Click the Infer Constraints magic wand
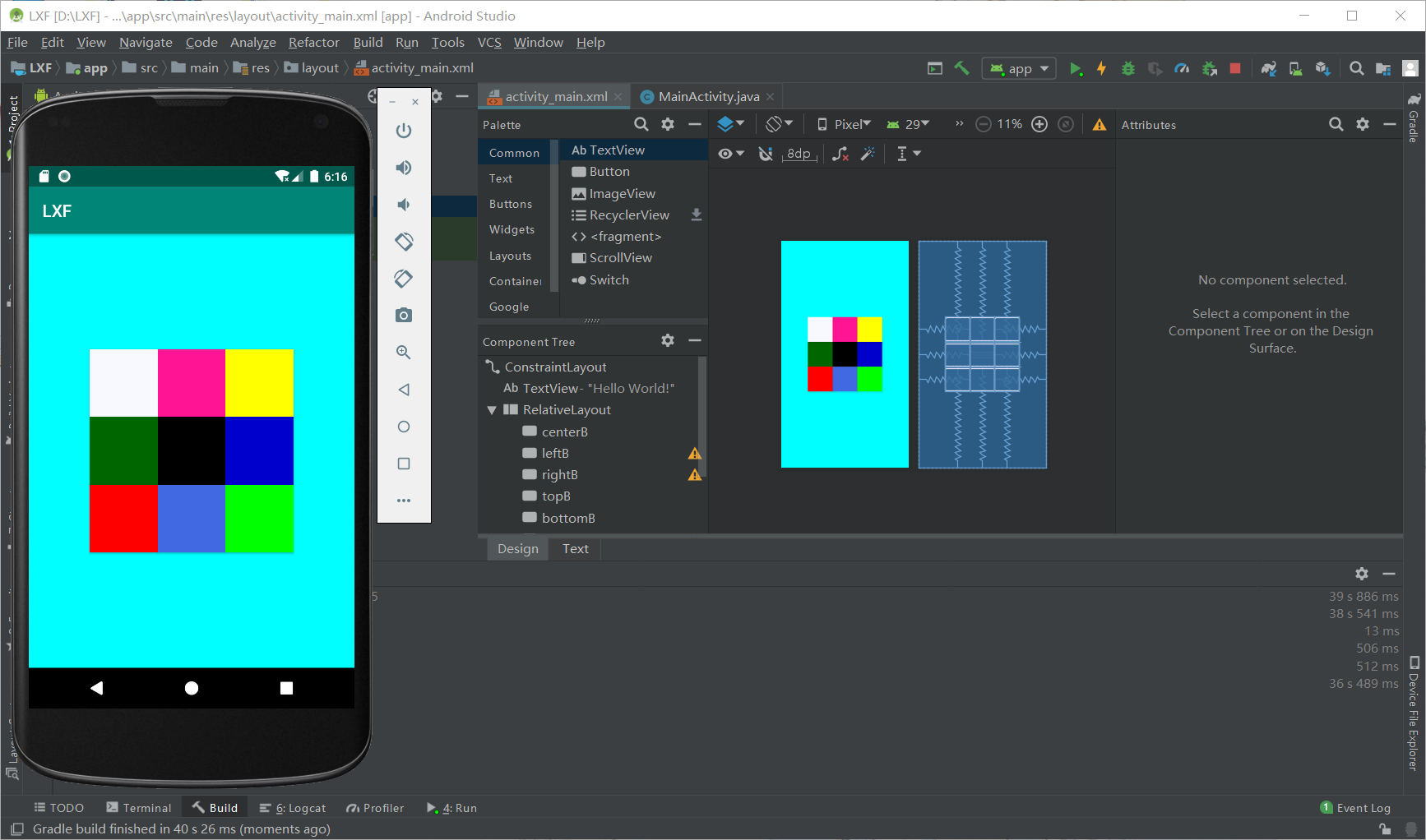Screen dimensions: 1426x840 868,154
